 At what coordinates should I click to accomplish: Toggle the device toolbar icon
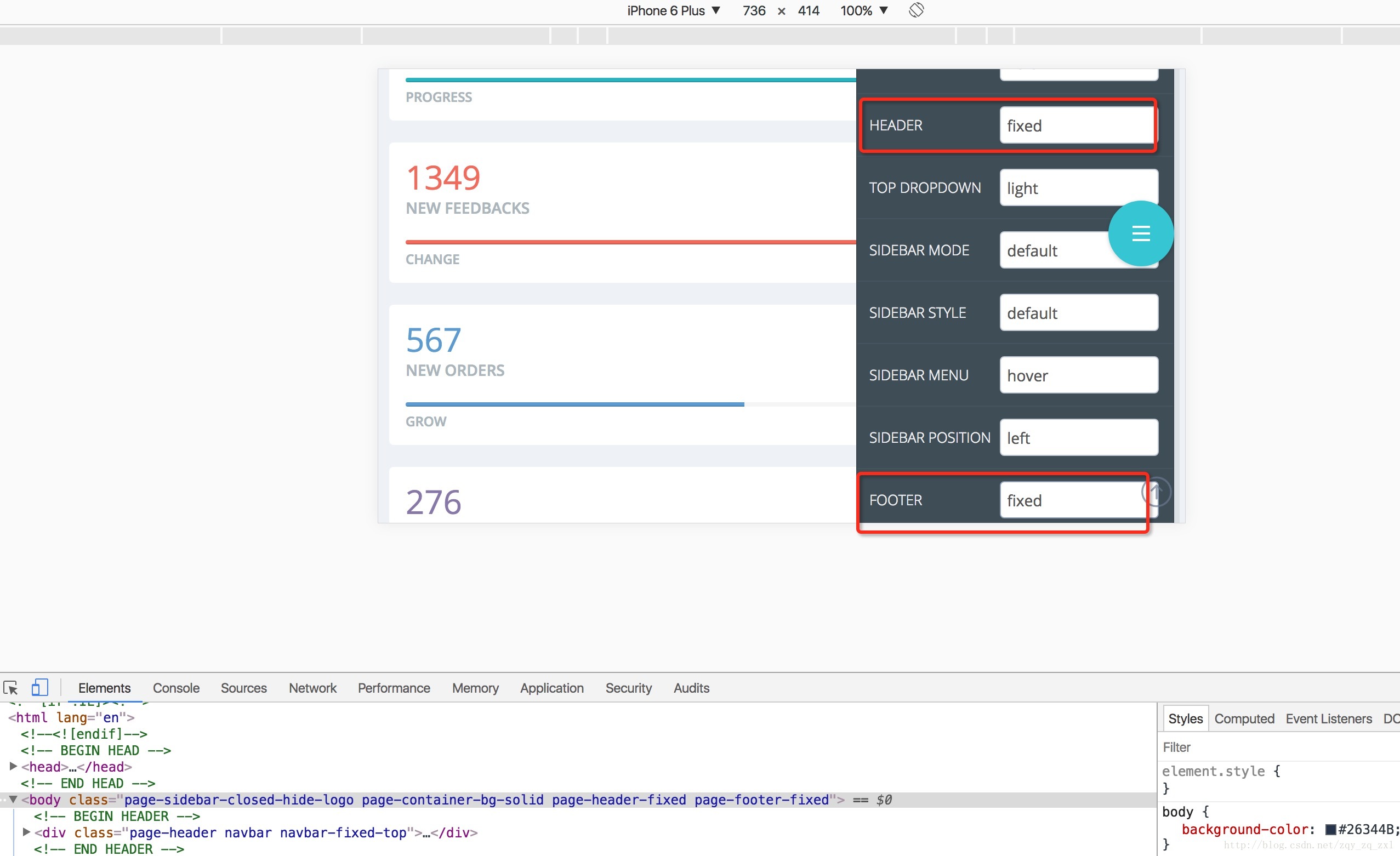click(x=39, y=688)
